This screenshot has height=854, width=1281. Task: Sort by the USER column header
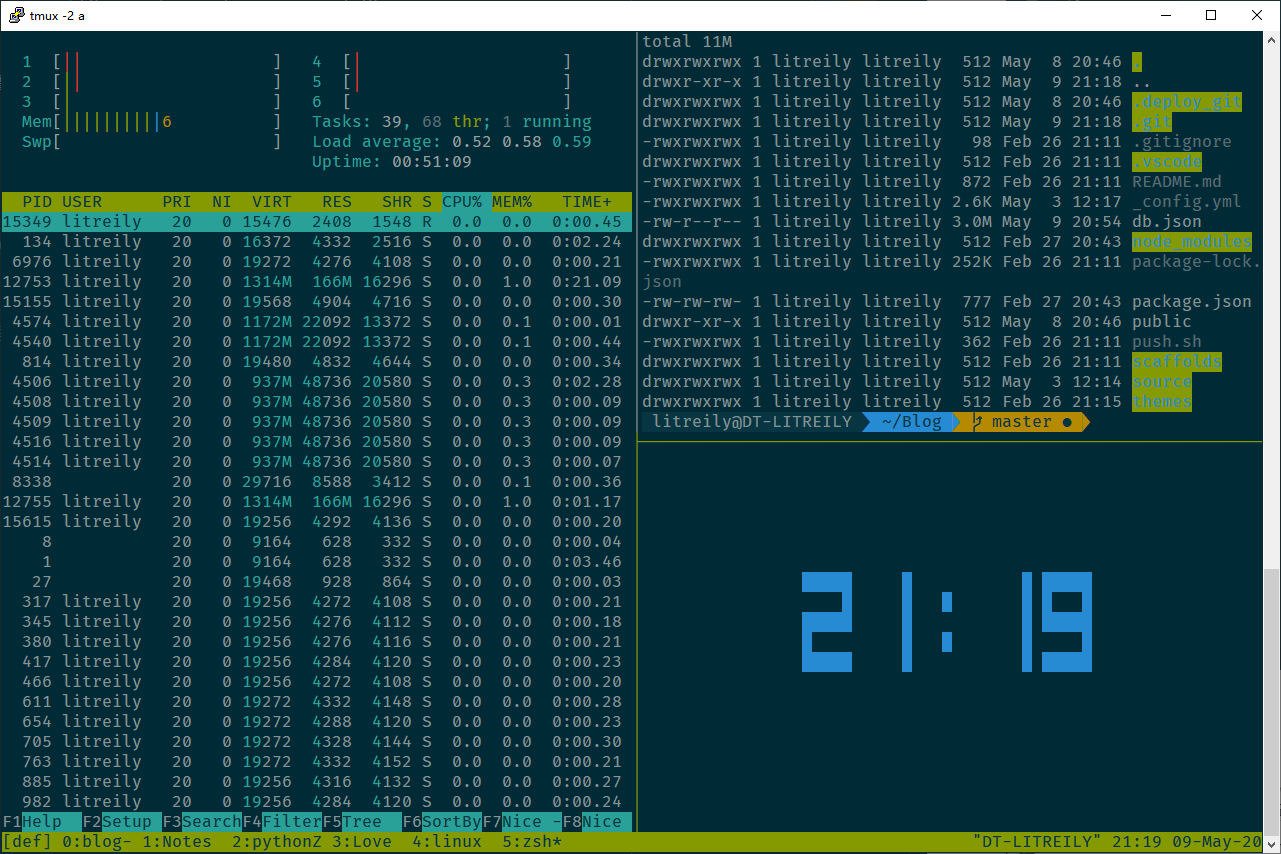pyautogui.click(x=82, y=202)
